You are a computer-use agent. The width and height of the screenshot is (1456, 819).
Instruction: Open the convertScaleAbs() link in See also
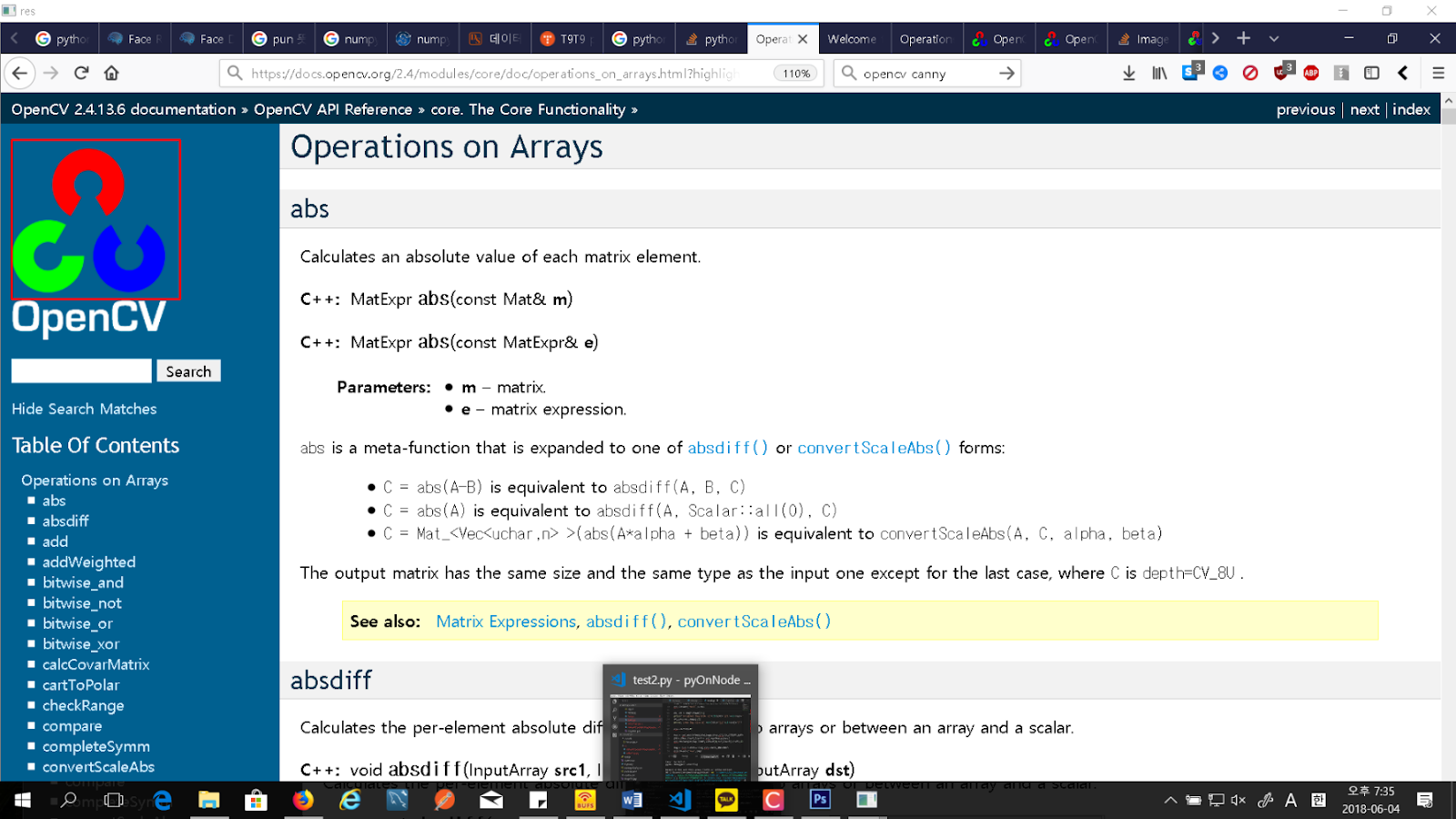pyautogui.click(x=753, y=622)
